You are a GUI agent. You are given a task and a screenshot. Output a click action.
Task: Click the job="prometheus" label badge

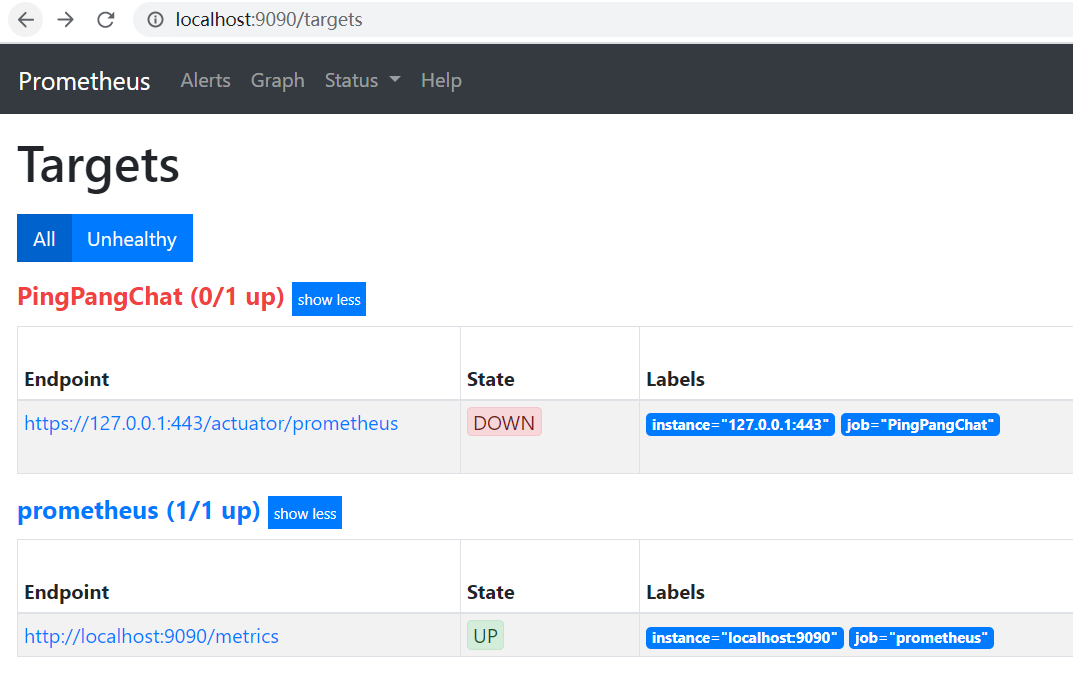(921, 638)
